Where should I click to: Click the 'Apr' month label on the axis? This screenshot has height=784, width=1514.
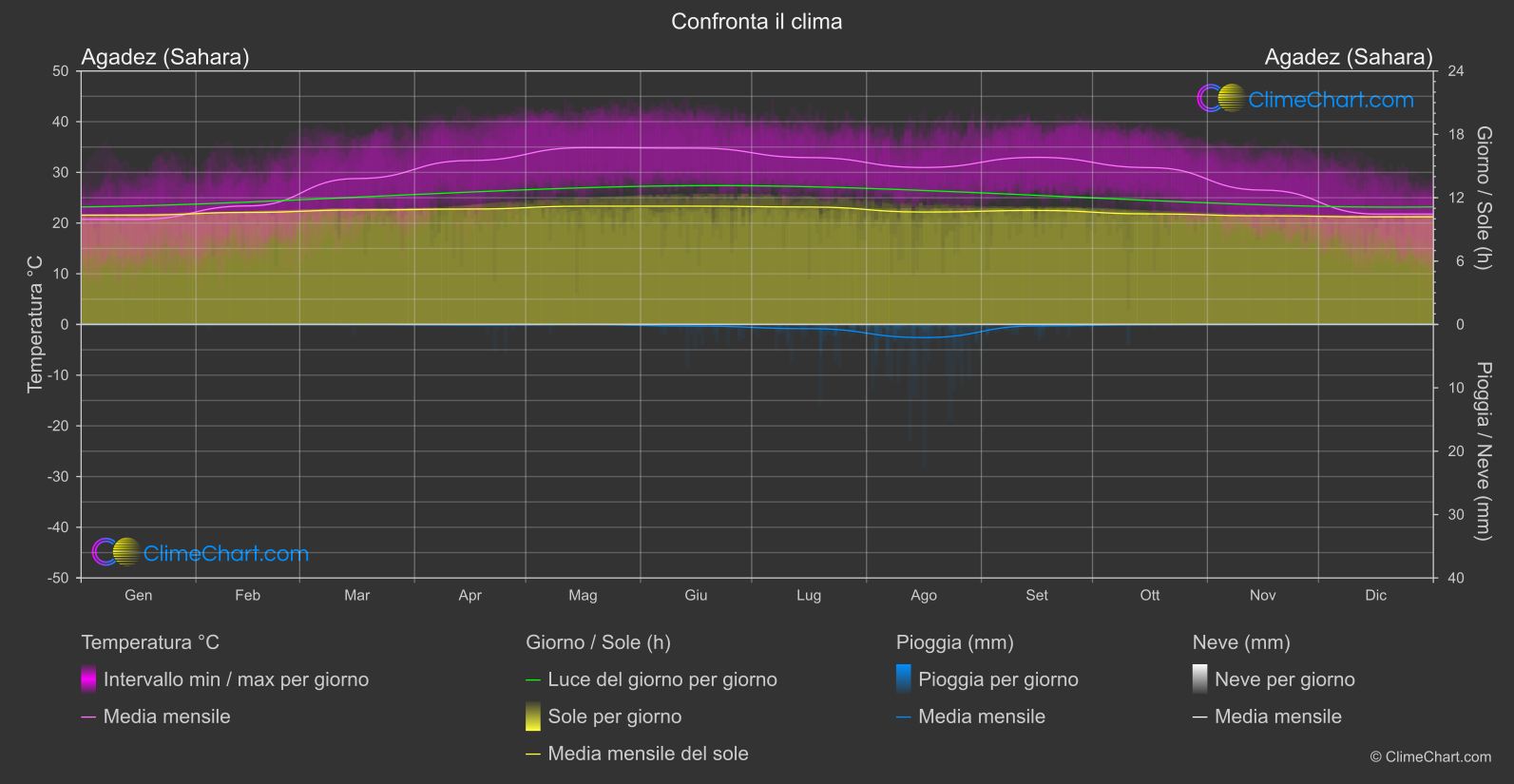click(x=470, y=595)
